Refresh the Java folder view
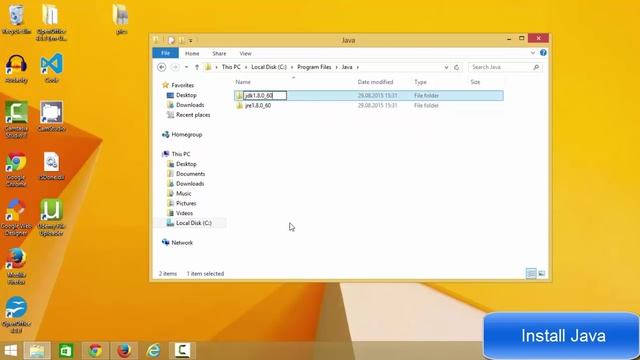The width and height of the screenshot is (640, 360). (457, 67)
